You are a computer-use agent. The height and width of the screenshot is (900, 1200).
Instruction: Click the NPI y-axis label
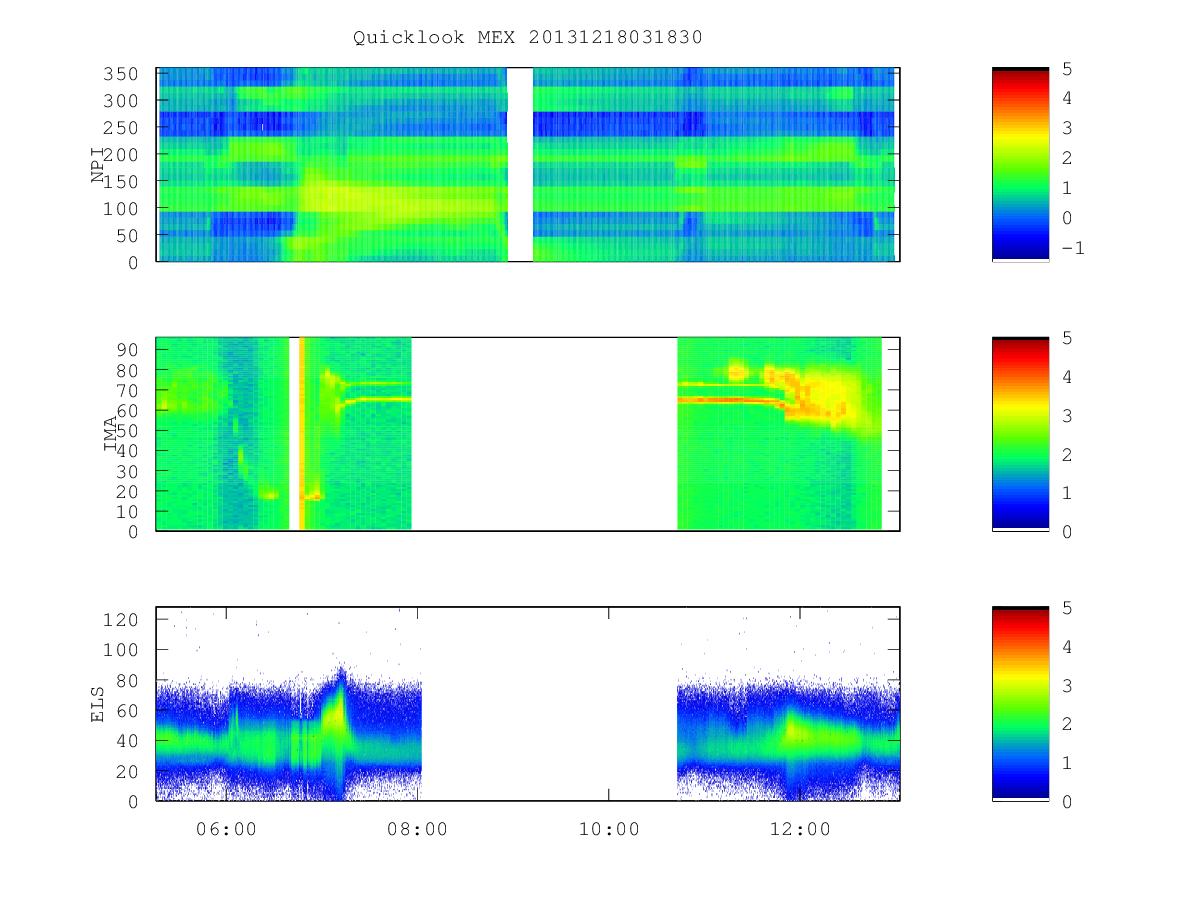point(98,165)
